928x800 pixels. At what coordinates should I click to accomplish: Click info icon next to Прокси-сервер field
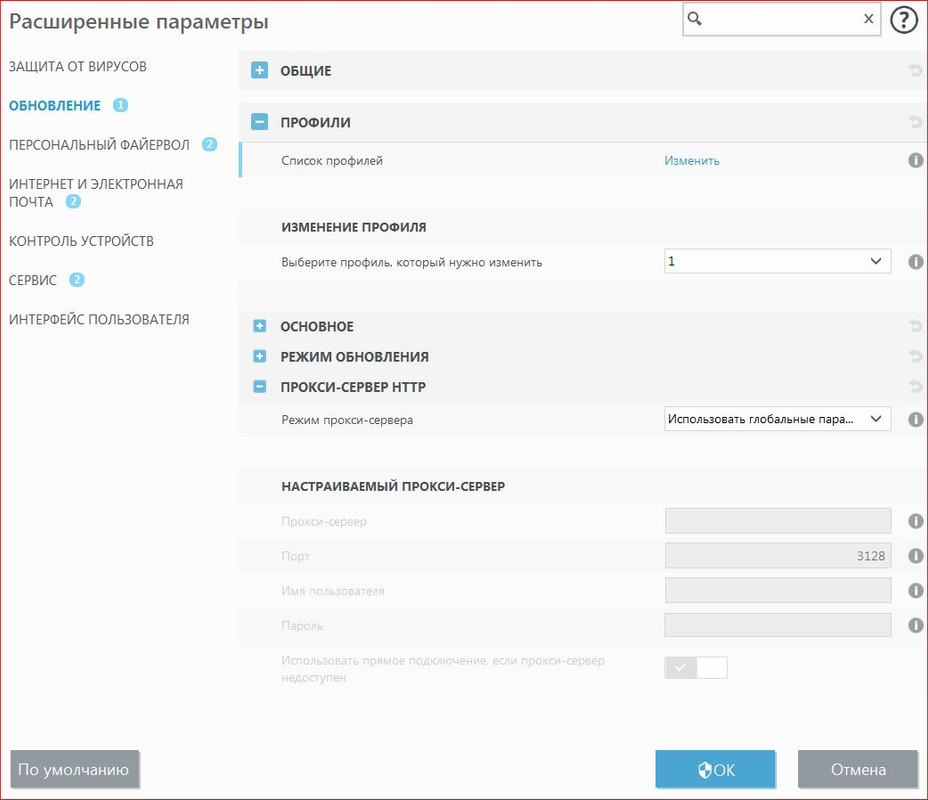click(916, 521)
